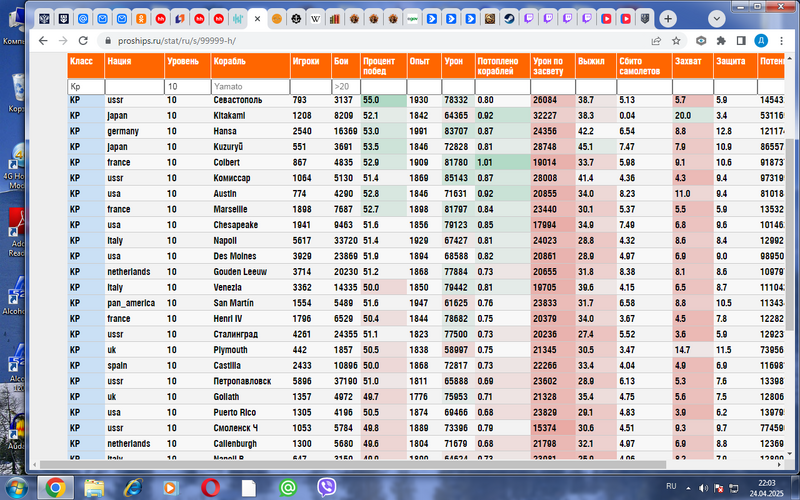Launch Internet Explorer from the taskbar
The width and height of the screenshot is (800, 500).
tap(133, 488)
